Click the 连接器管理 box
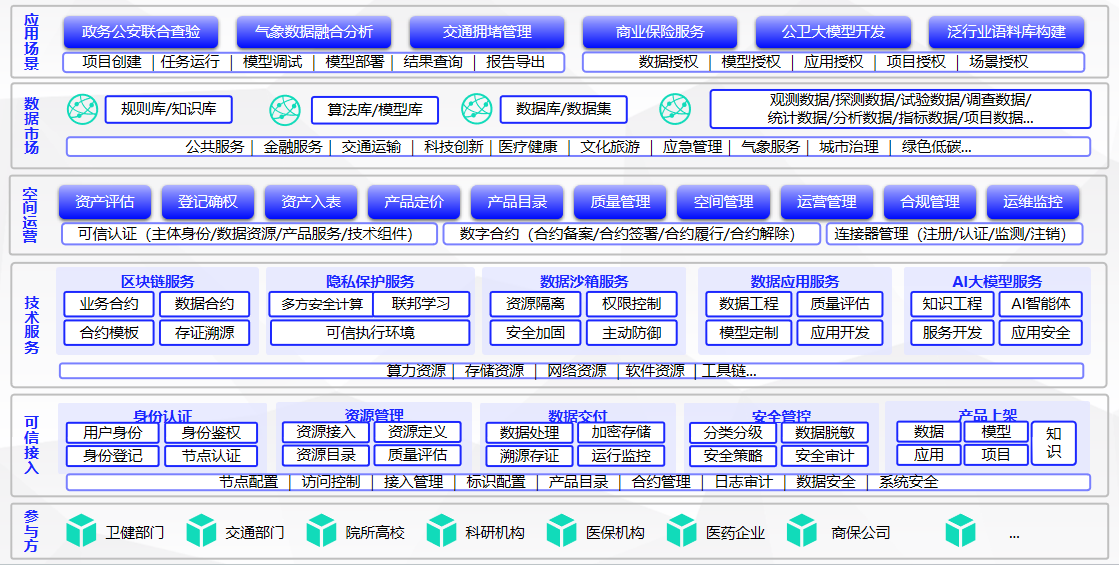The image size is (1119, 565). point(955,234)
